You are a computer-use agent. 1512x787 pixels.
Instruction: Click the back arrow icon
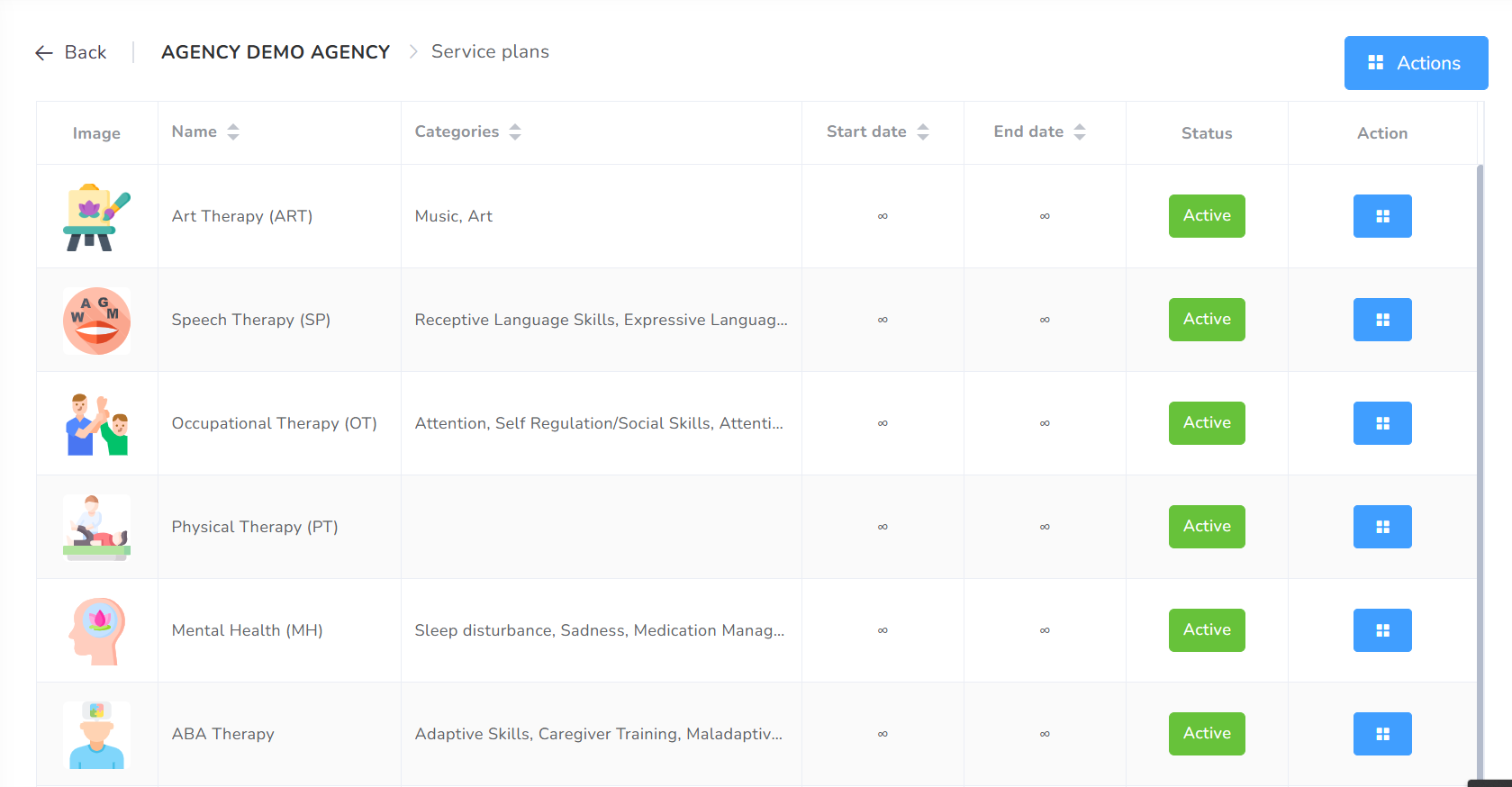[44, 53]
